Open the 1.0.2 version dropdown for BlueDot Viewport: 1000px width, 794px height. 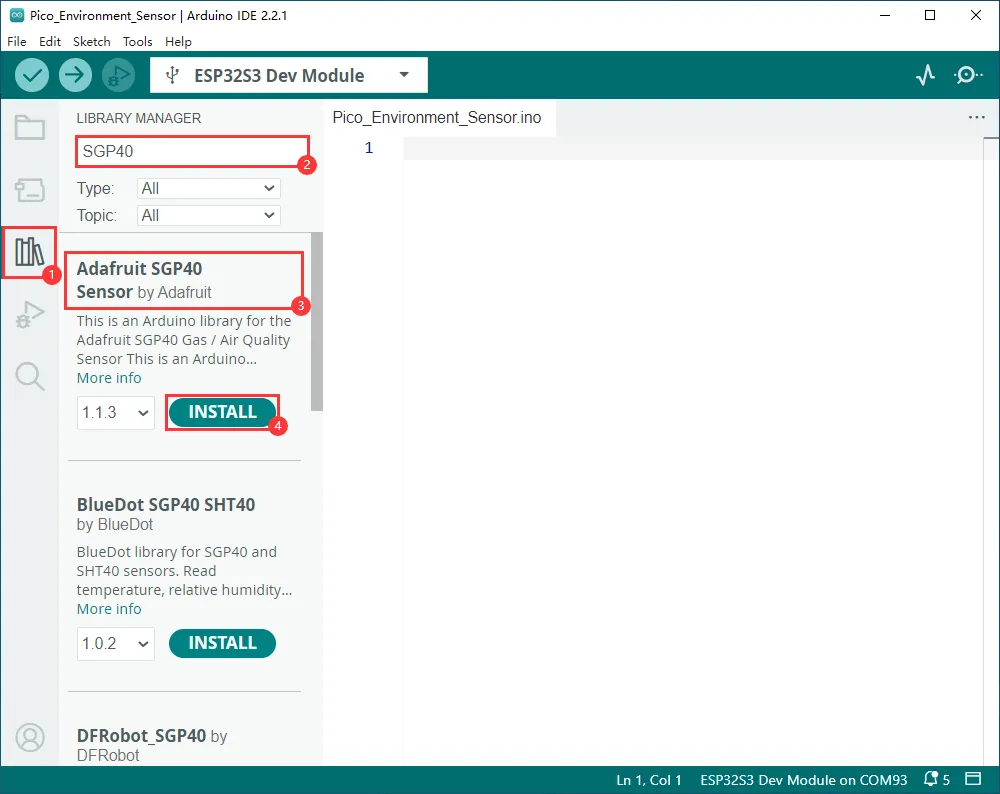(115, 643)
